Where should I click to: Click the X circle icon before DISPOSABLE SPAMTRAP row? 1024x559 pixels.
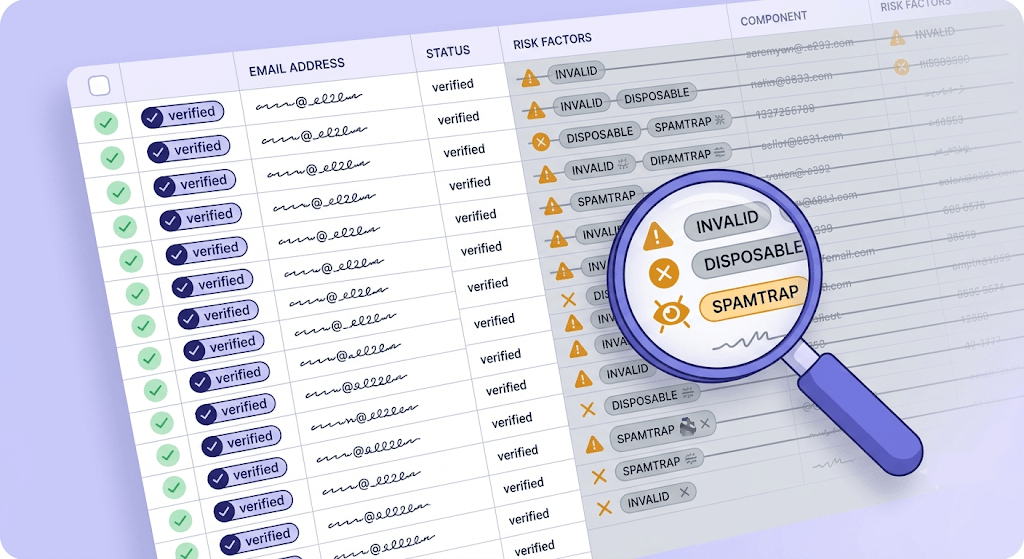pyautogui.click(x=541, y=141)
